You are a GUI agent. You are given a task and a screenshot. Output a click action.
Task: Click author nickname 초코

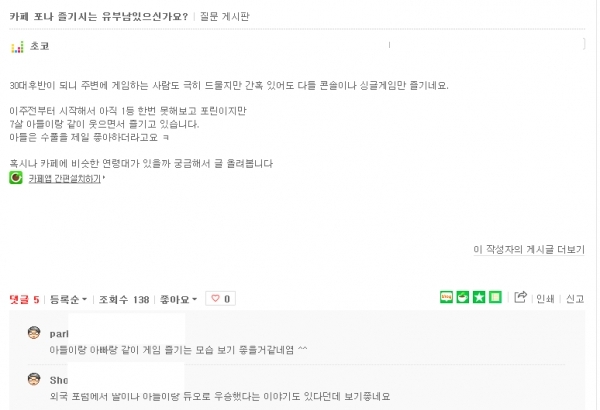pos(40,46)
